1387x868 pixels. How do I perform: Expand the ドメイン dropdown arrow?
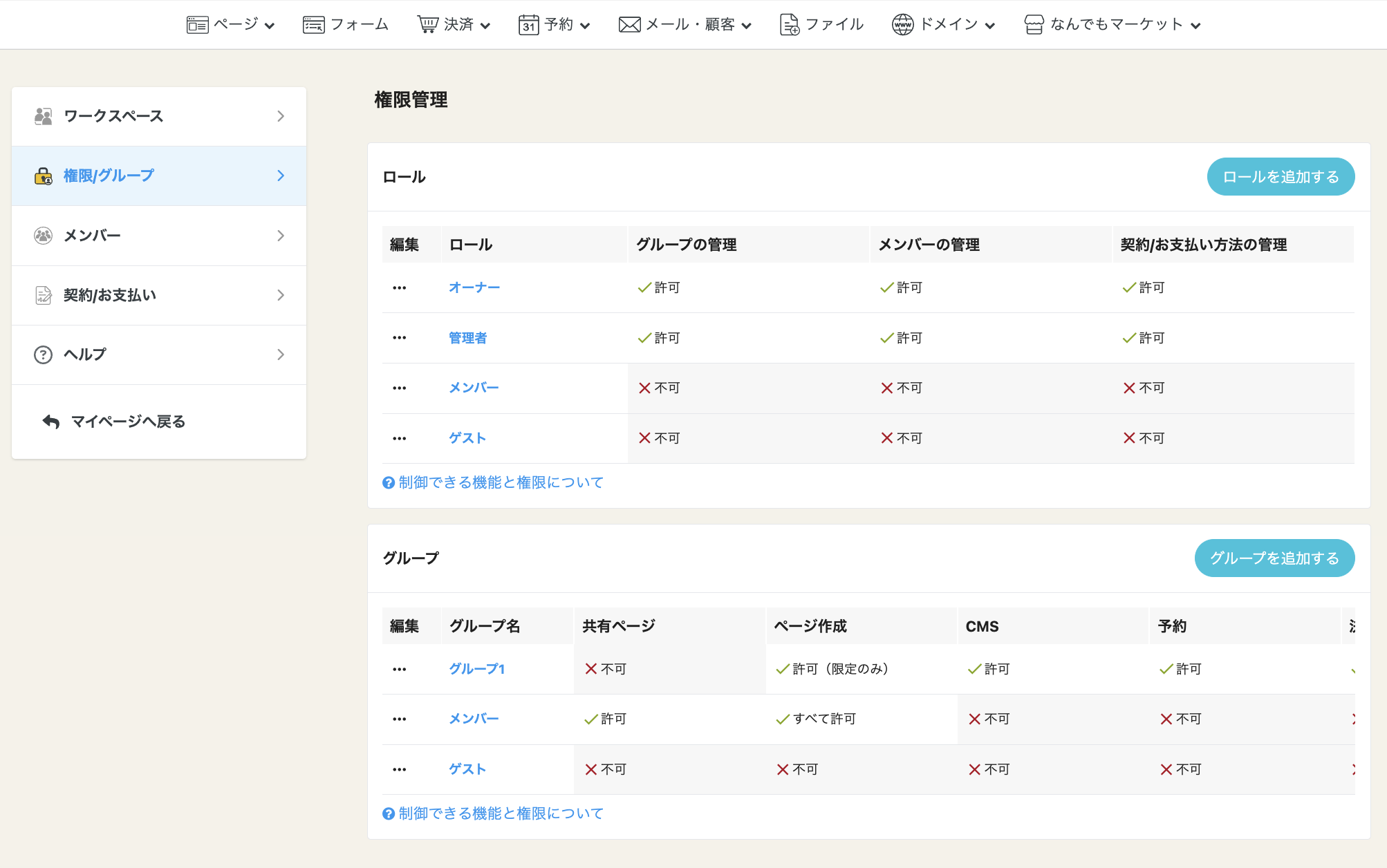[x=990, y=26]
